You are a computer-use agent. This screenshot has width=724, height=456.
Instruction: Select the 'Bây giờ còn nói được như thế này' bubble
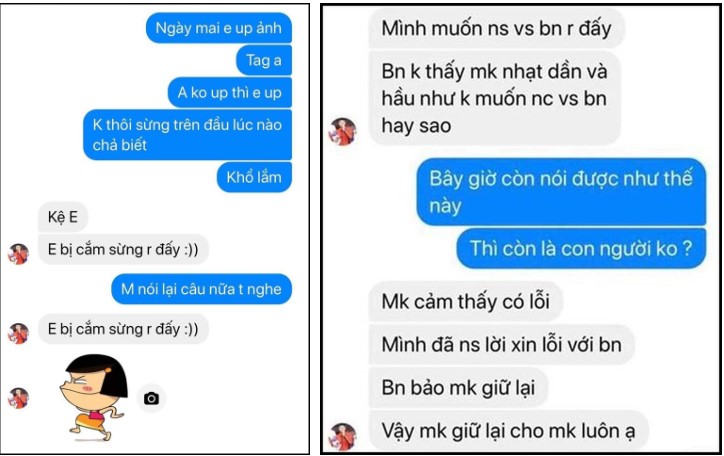coord(561,192)
